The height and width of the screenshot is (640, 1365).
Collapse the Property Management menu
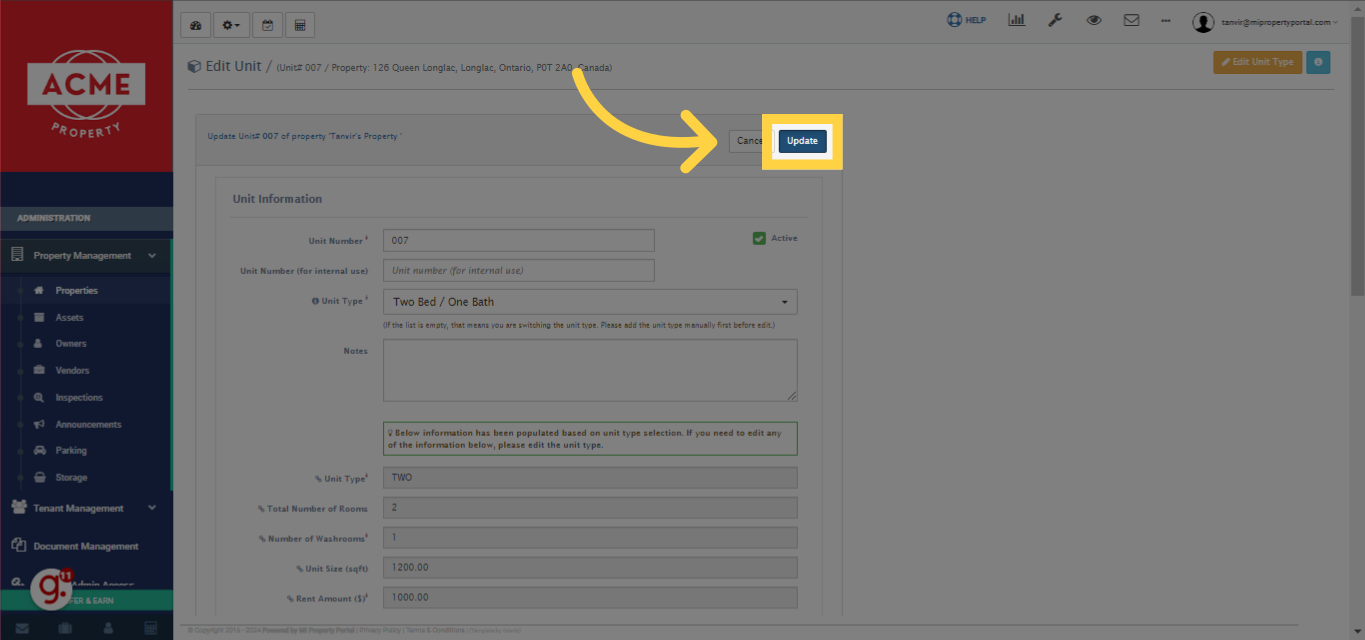[x=86, y=255]
